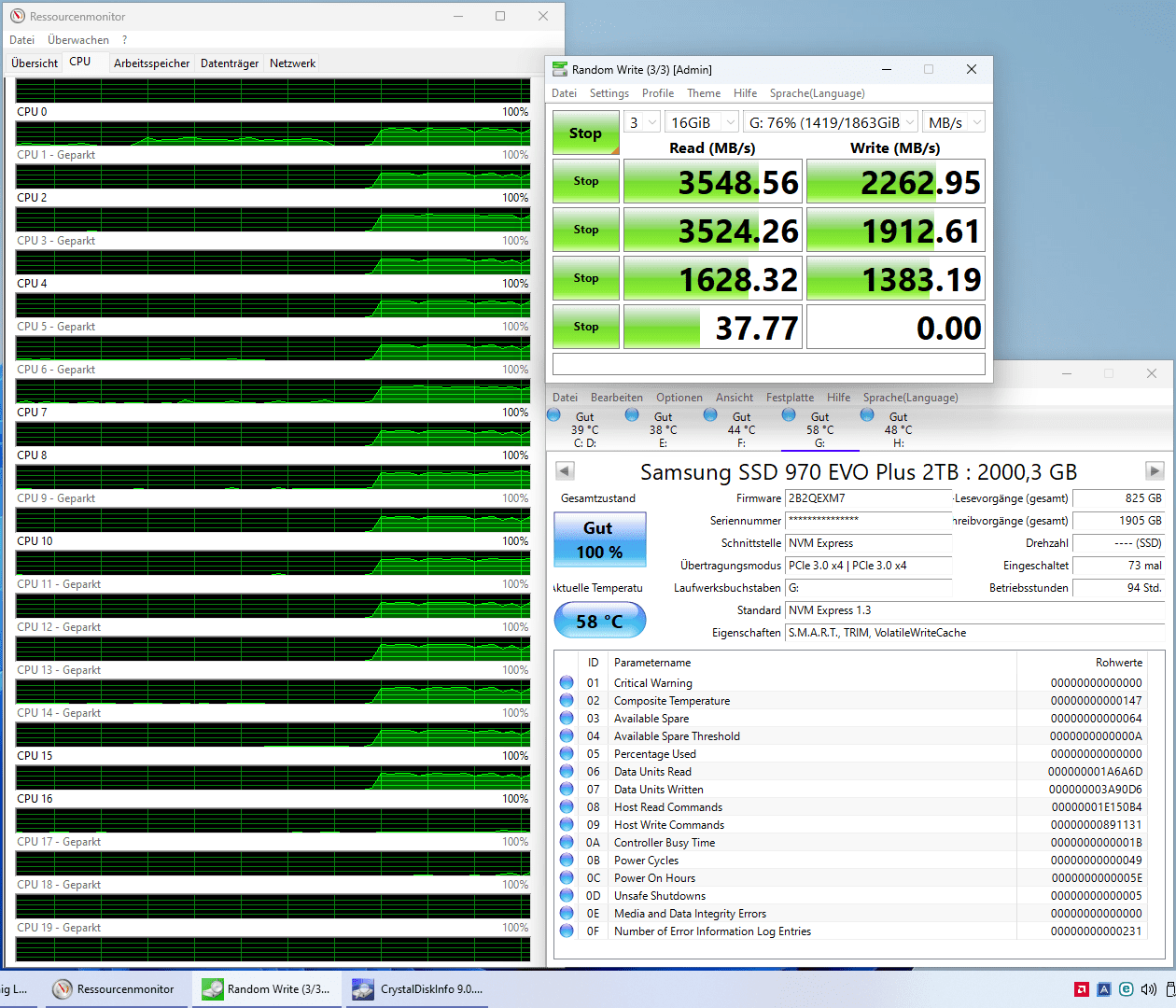Click the Schreibvorgänge value 1905 GB
1176x1008 pixels.
pyautogui.click(x=1119, y=521)
